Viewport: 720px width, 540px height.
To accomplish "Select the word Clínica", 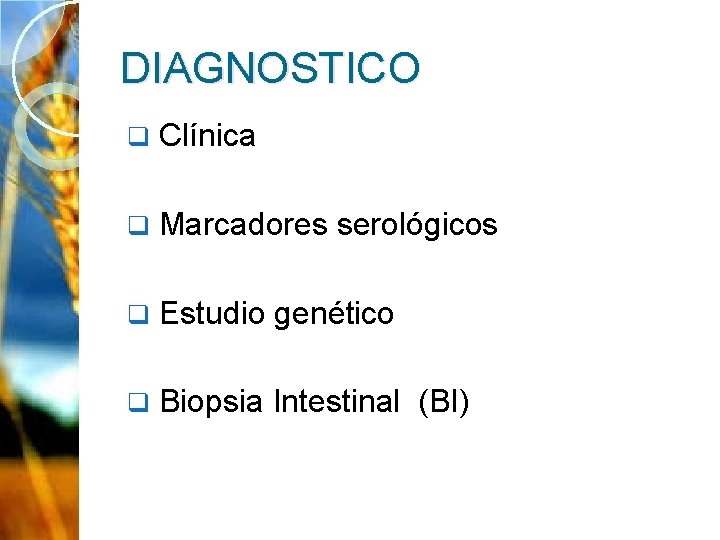I will coord(207,135).
